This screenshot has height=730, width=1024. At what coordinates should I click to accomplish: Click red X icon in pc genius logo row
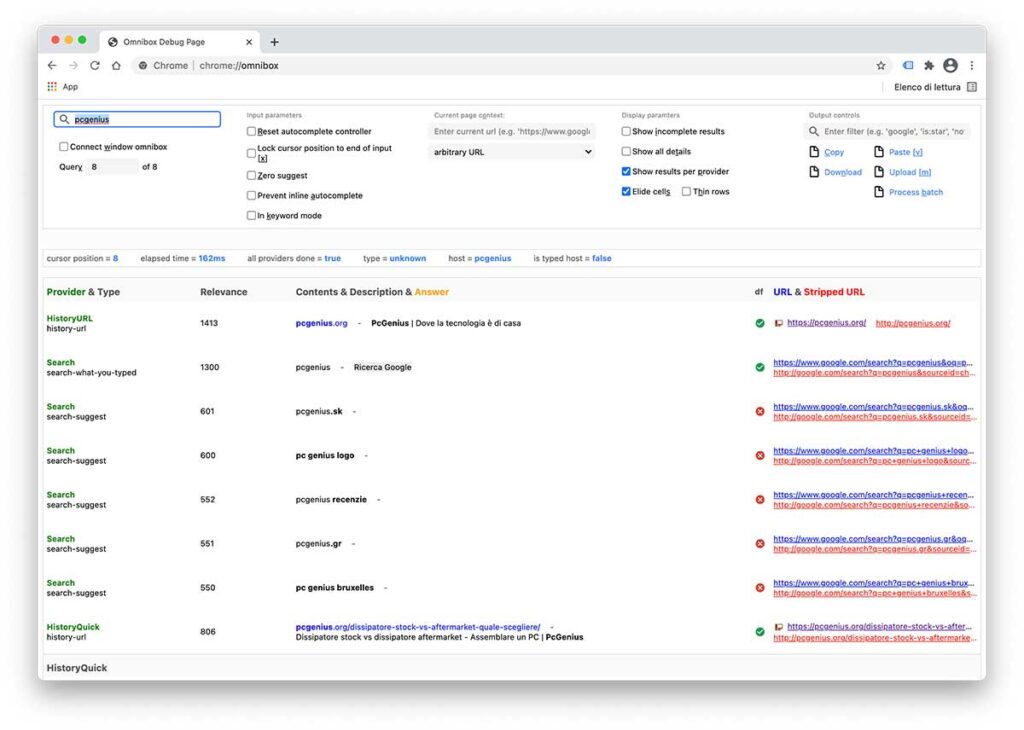(760, 456)
